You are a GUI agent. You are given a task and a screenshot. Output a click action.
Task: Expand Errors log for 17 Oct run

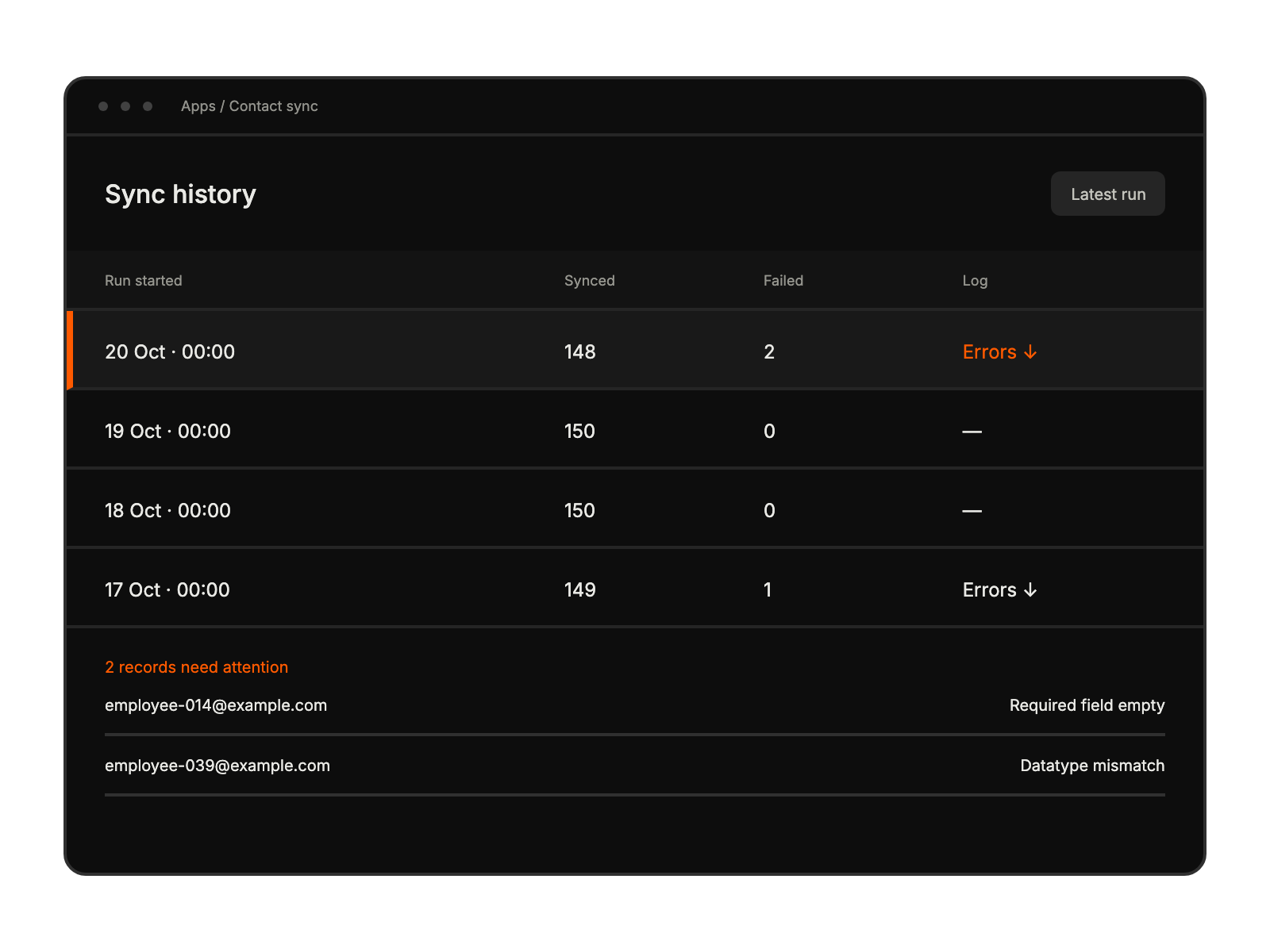(999, 589)
